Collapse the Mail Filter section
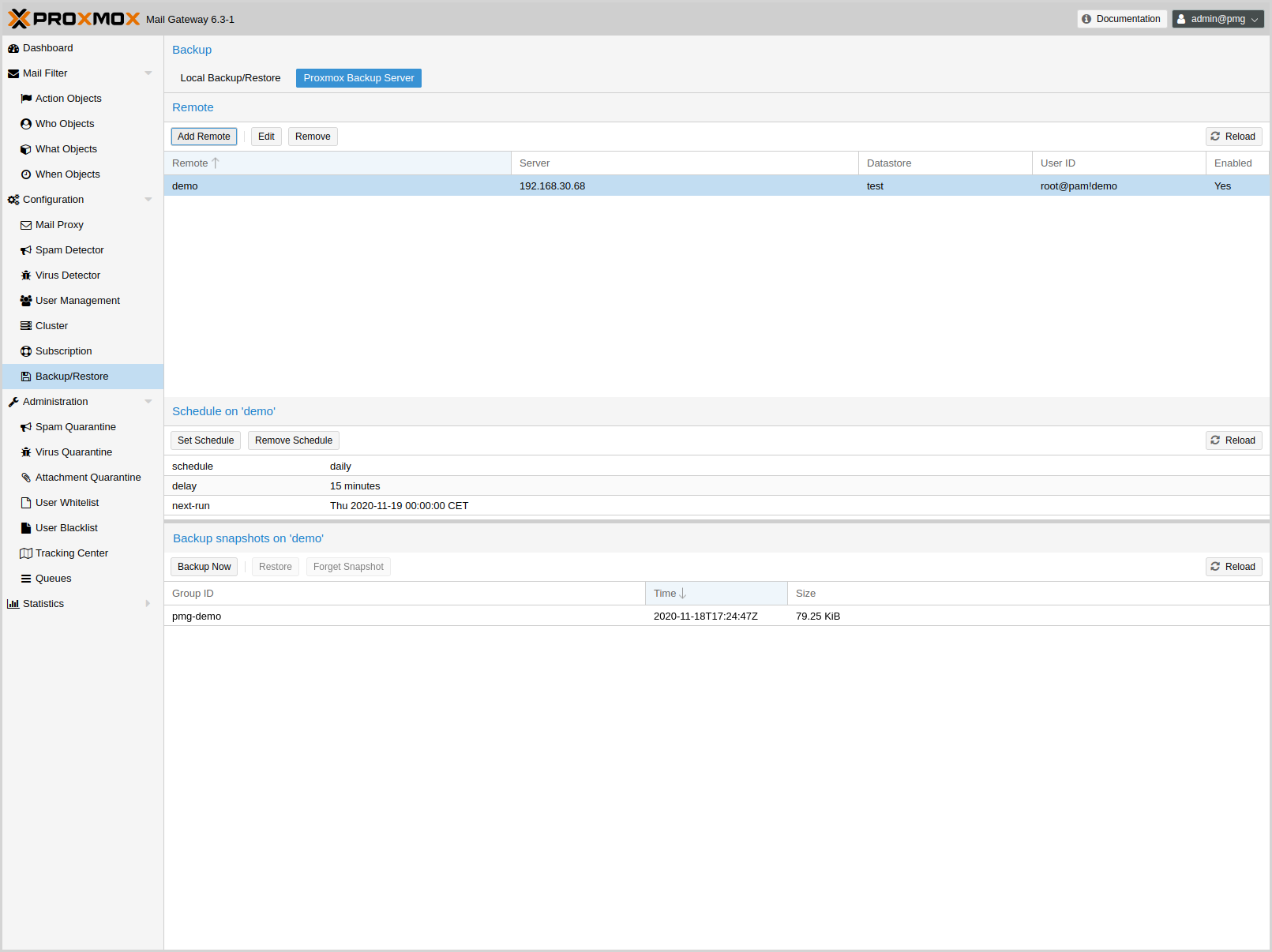Image resolution: width=1272 pixels, height=952 pixels. [148, 73]
